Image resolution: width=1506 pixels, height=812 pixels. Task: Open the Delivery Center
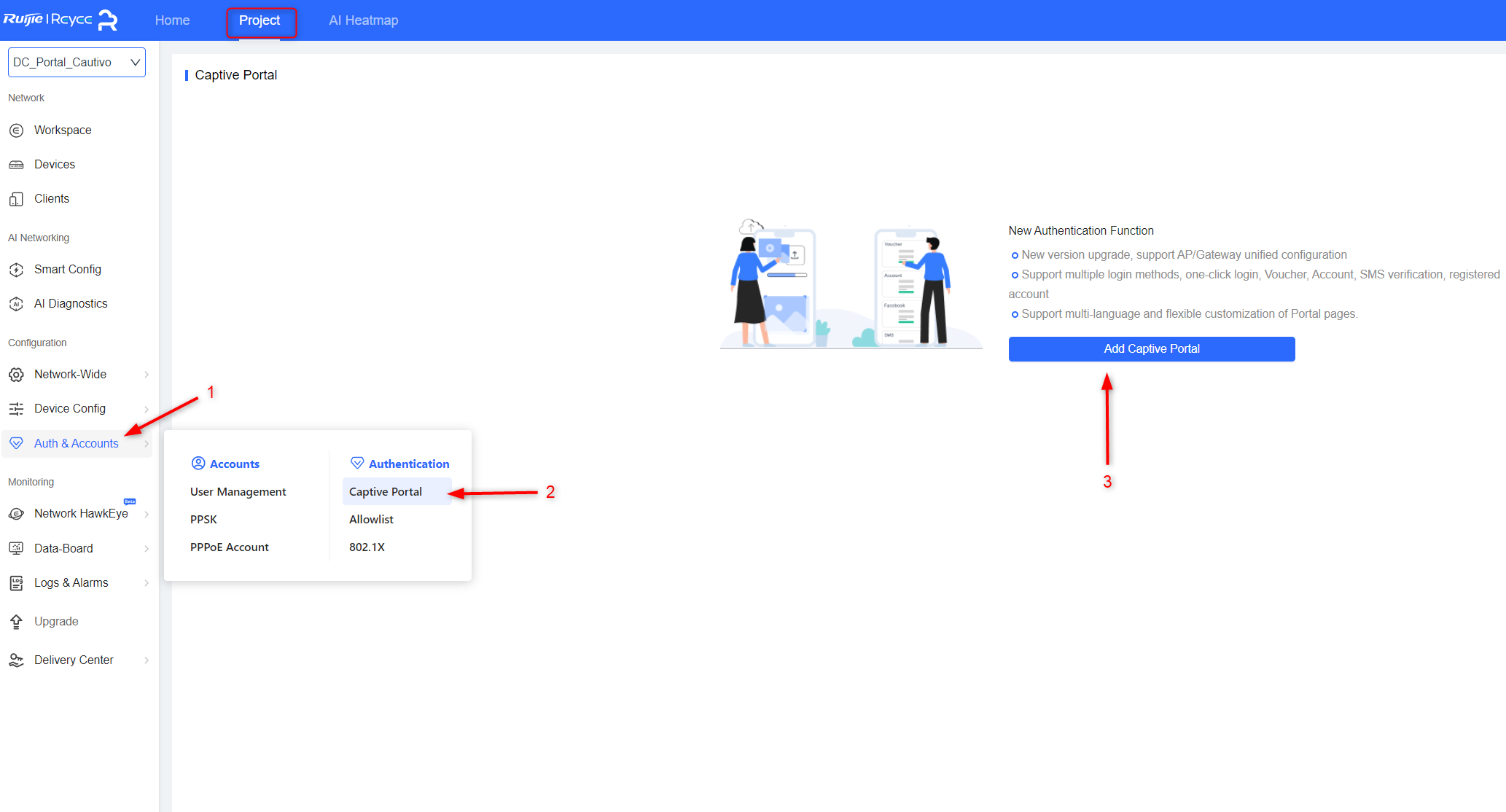(x=74, y=660)
